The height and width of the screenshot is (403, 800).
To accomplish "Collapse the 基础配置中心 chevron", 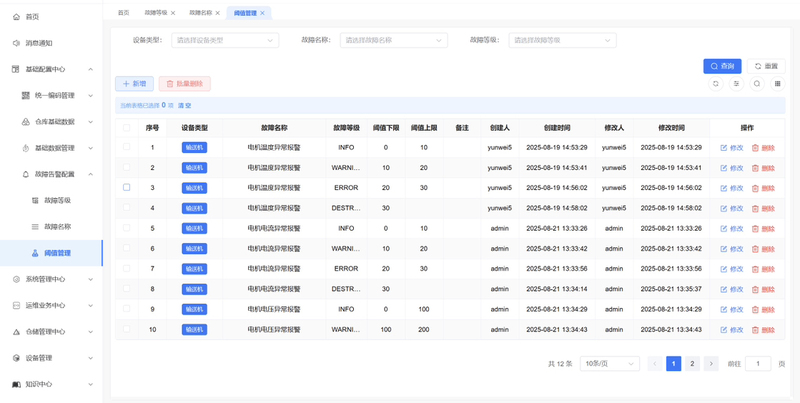I will pyautogui.click(x=90, y=69).
